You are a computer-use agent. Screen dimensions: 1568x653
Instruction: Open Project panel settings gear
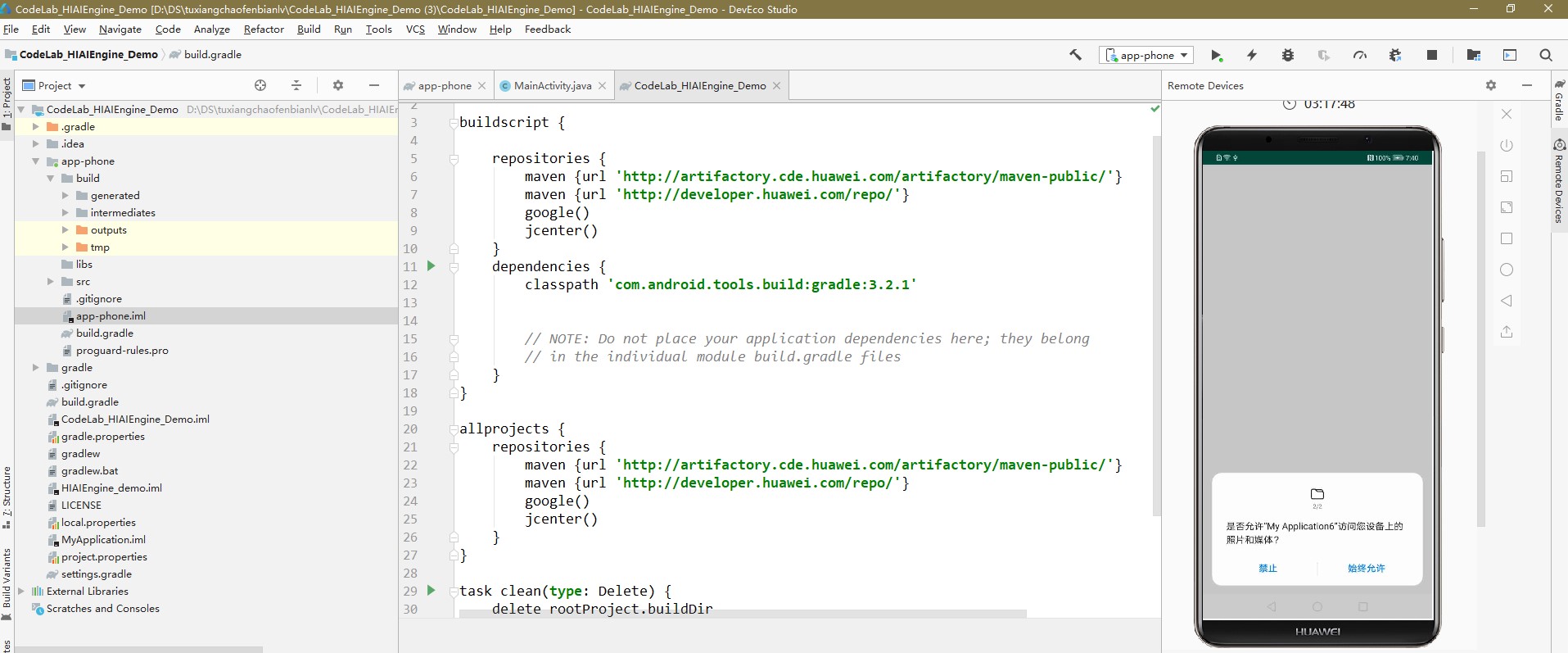[x=338, y=85]
